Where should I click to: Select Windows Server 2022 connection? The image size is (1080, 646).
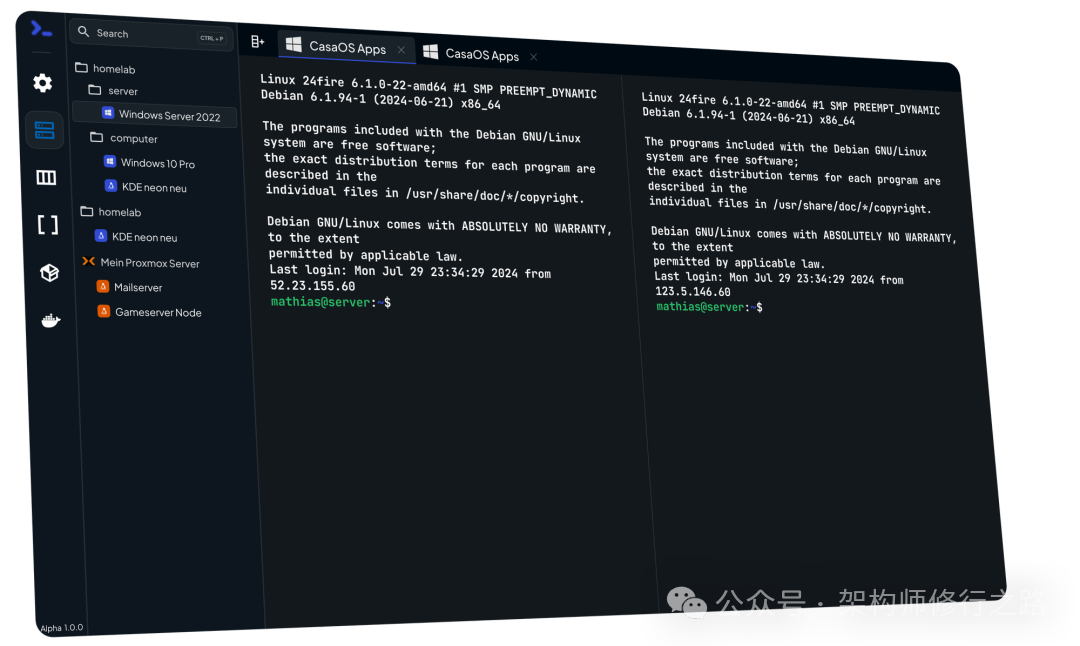click(168, 116)
